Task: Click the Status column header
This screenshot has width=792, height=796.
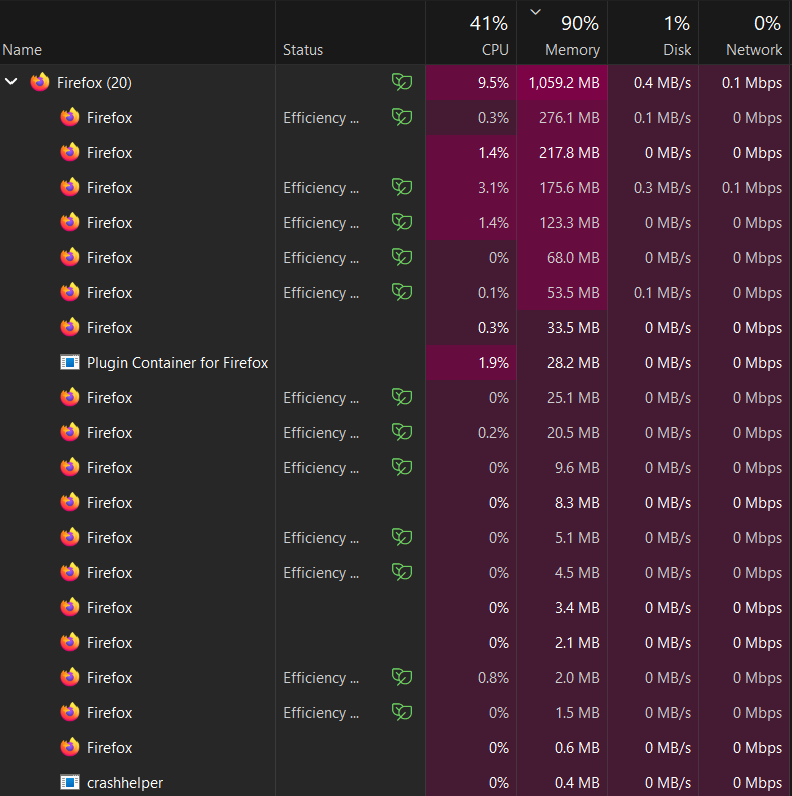Action: [303, 49]
